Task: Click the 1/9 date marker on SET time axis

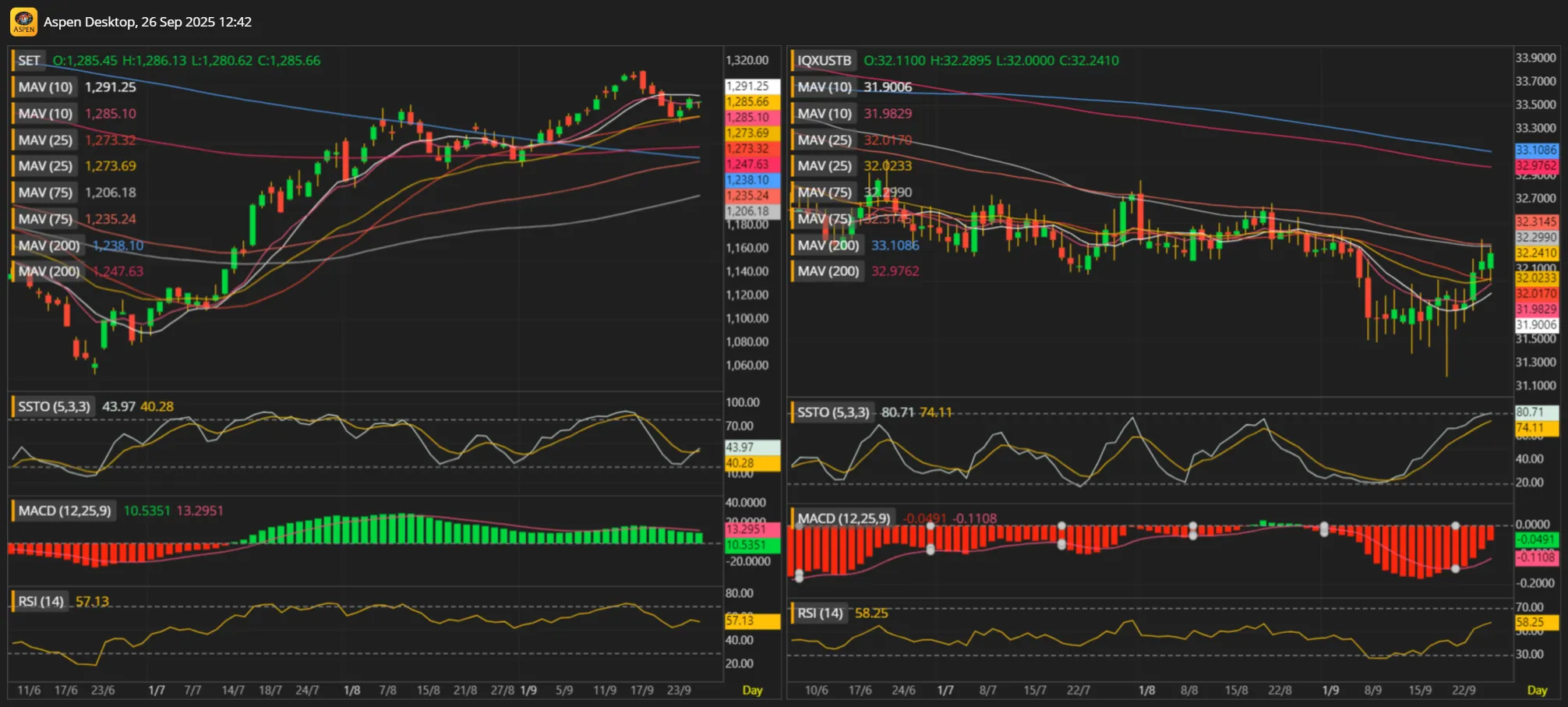Action: click(x=528, y=691)
